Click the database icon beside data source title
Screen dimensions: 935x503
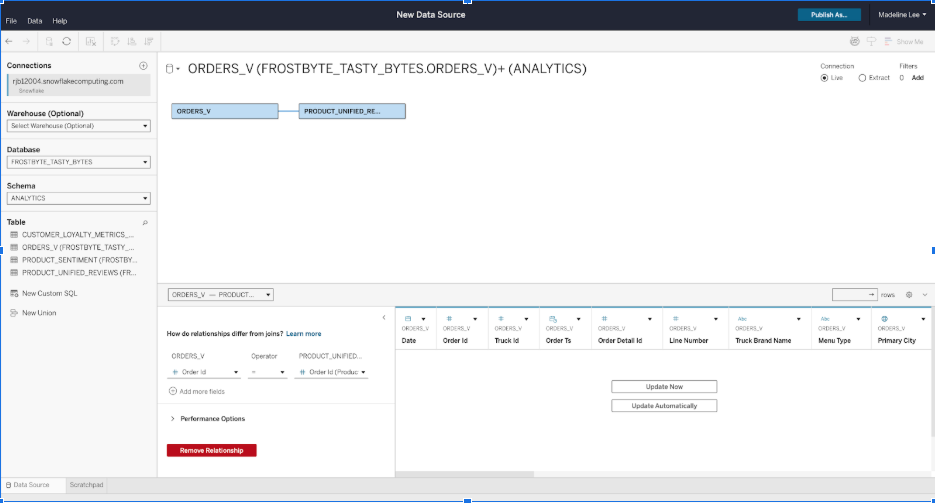point(169,69)
